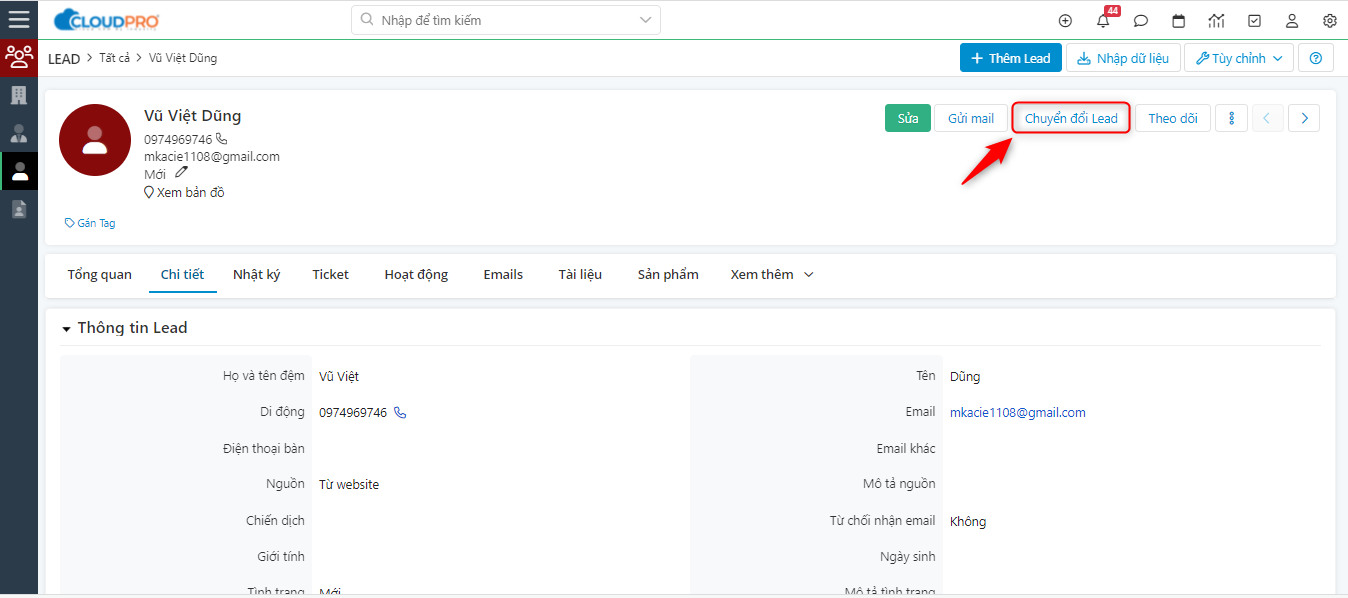The image size is (1348, 598).
Task: Open the settings gear icon
Action: [x=1330, y=21]
